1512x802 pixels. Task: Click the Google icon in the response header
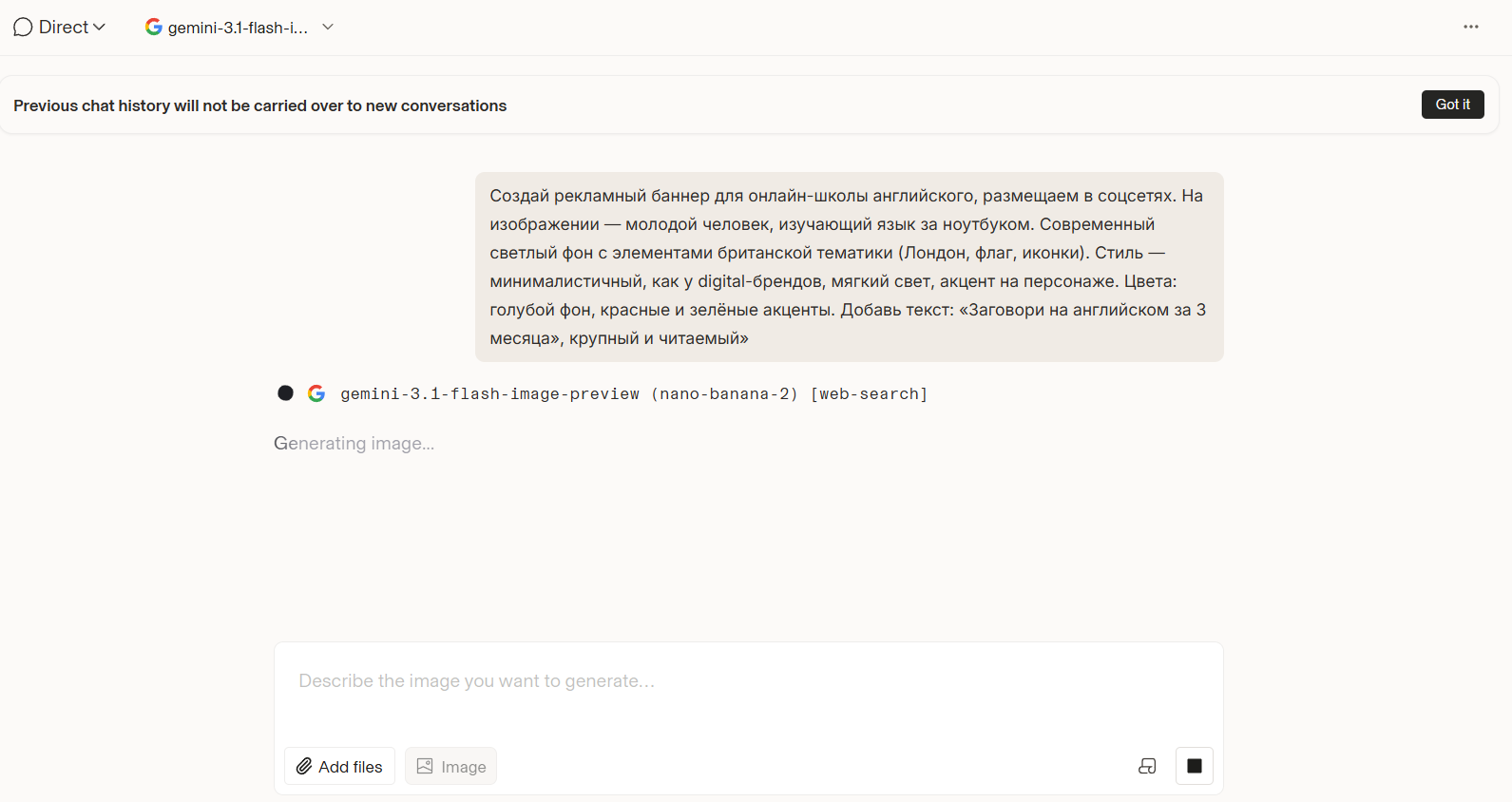pyautogui.click(x=316, y=393)
